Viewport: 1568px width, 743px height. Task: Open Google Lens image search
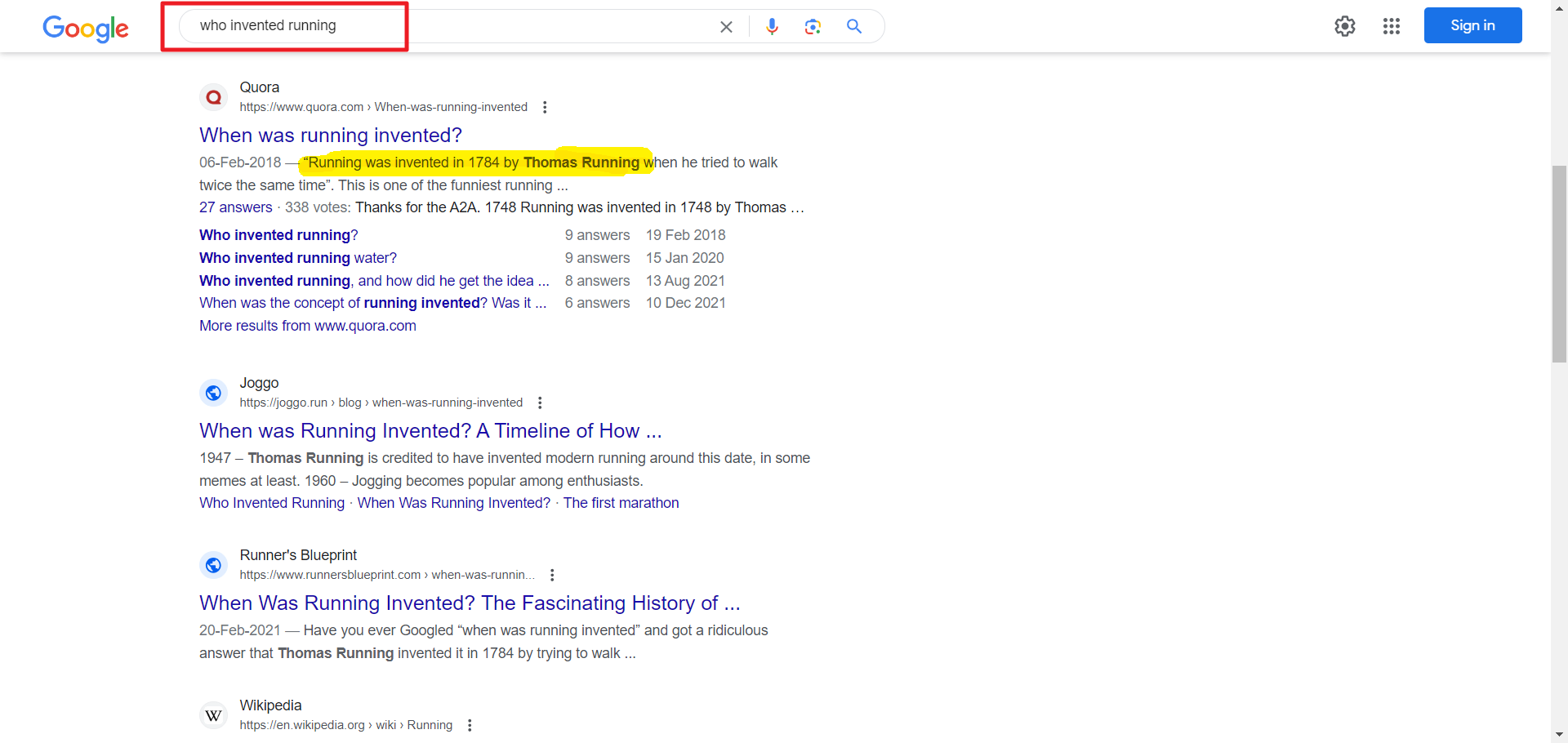point(813,27)
